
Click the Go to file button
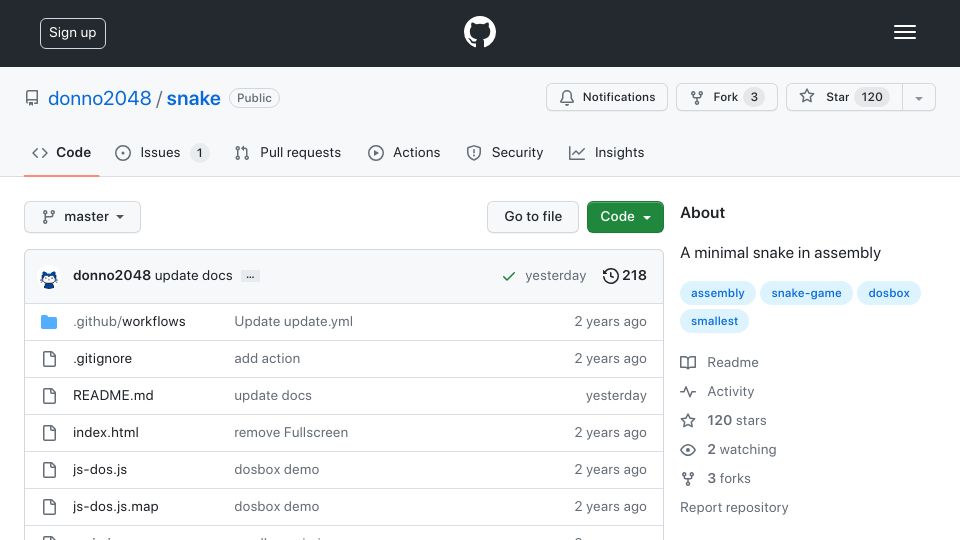click(x=533, y=217)
